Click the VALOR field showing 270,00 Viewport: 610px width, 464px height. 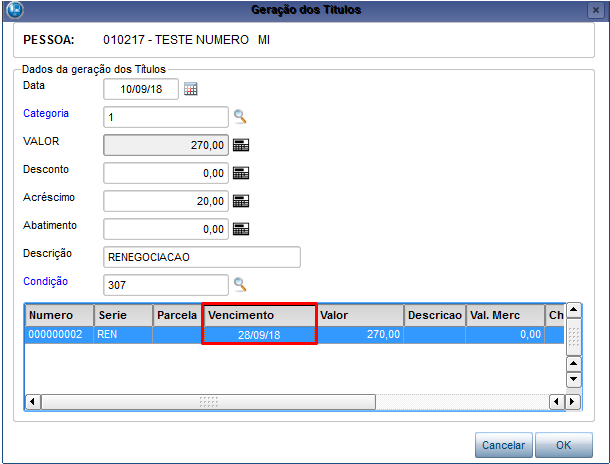(x=166, y=145)
